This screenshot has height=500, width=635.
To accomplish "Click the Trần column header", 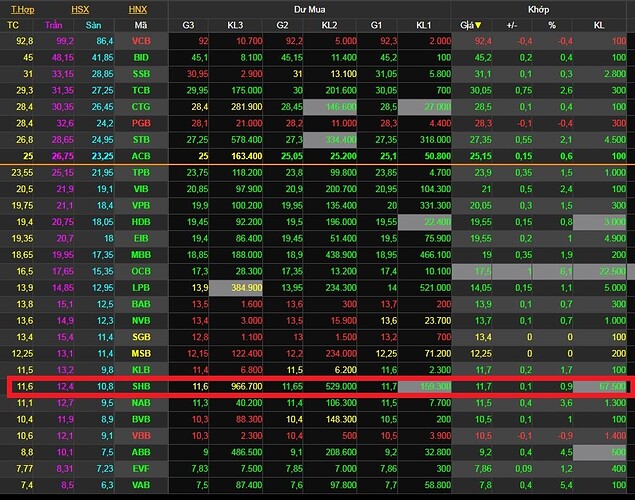I will pyautogui.click(x=53, y=25).
